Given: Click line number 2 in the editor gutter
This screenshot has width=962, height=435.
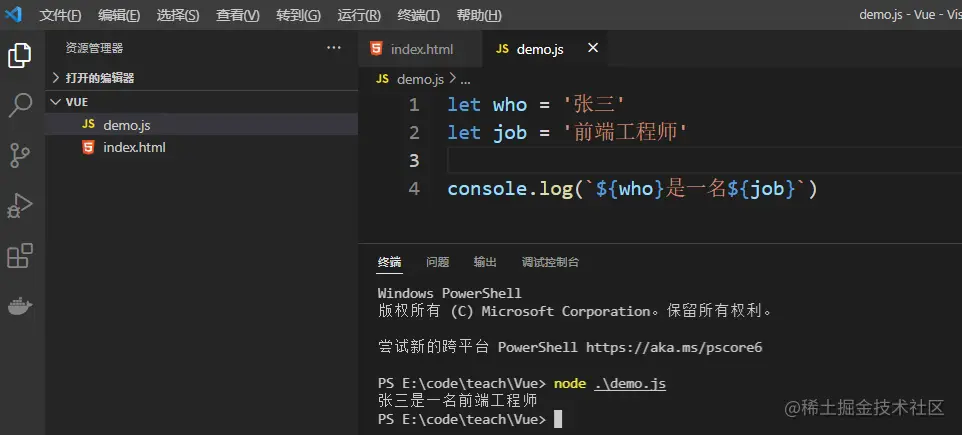Looking at the screenshot, I should pos(414,133).
